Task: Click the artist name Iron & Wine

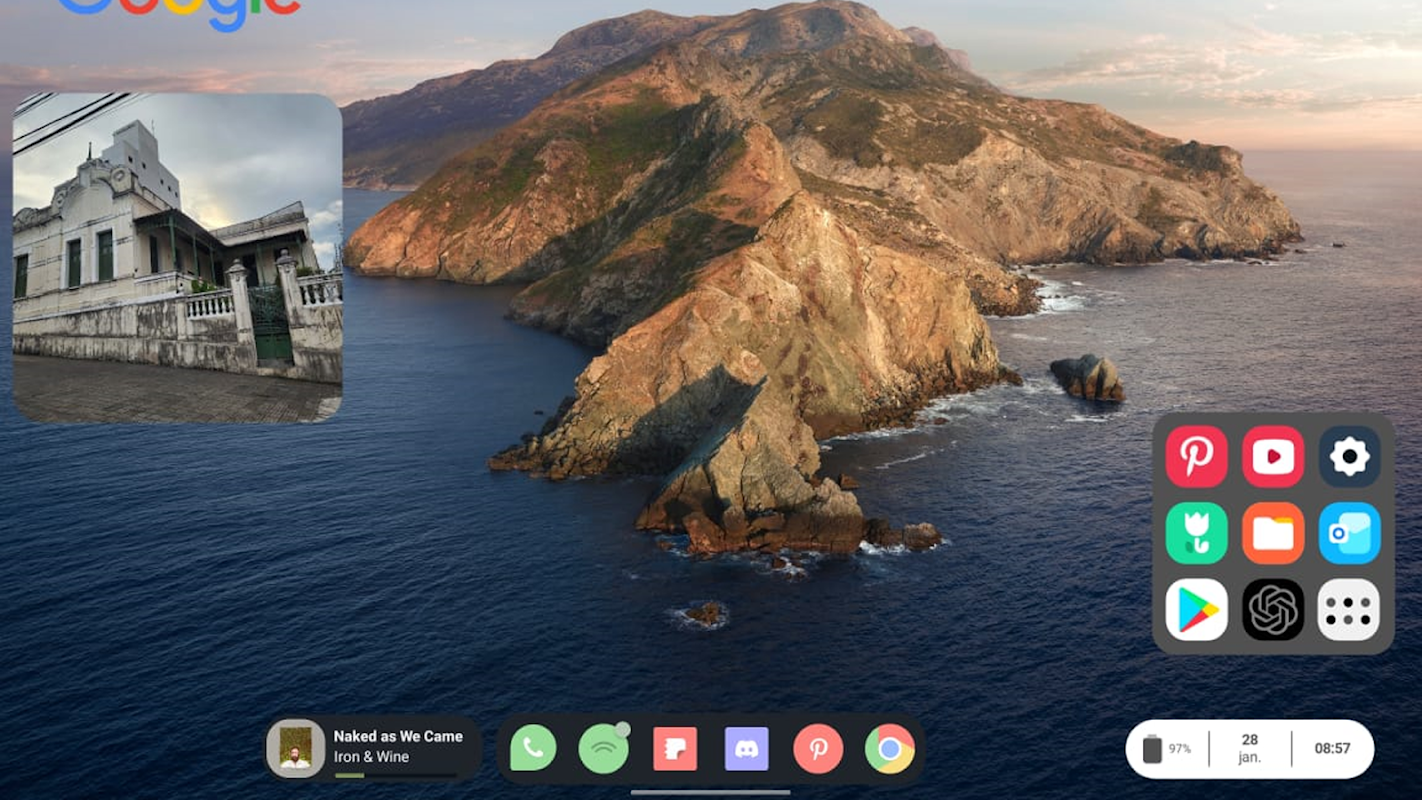Action: [371, 757]
